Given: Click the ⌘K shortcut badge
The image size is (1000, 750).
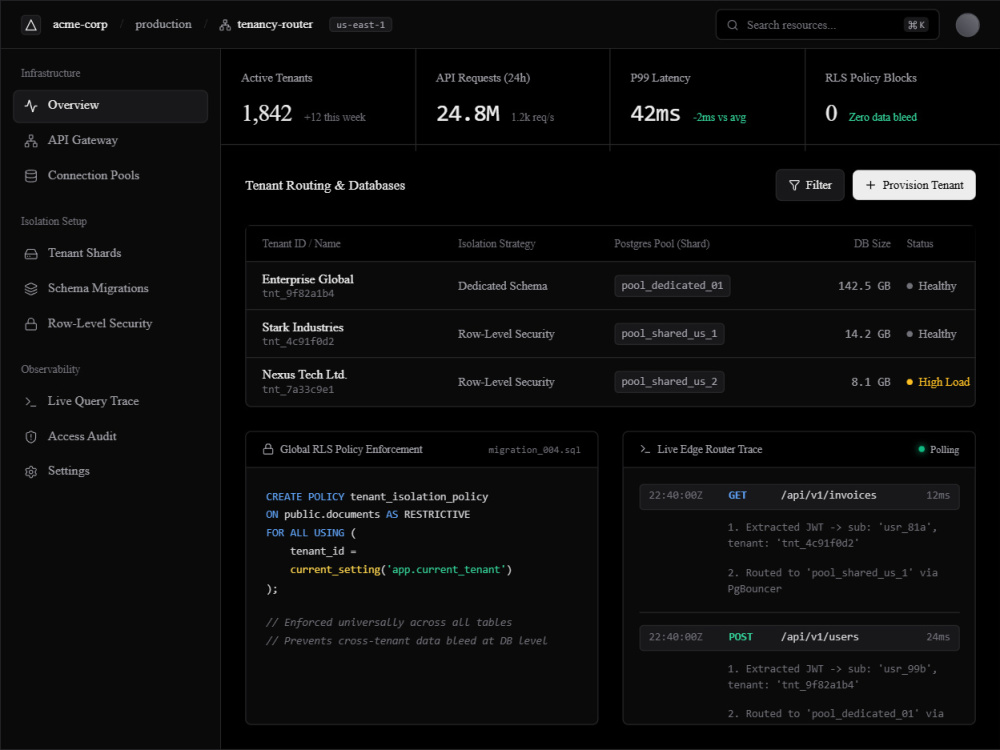Looking at the screenshot, I should [x=916, y=25].
